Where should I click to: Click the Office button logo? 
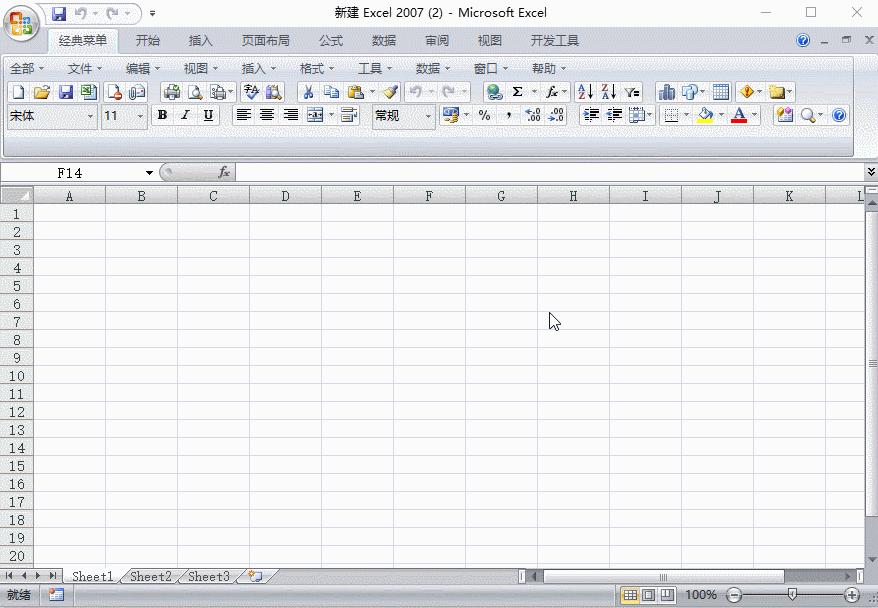pyautogui.click(x=21, y=23)
